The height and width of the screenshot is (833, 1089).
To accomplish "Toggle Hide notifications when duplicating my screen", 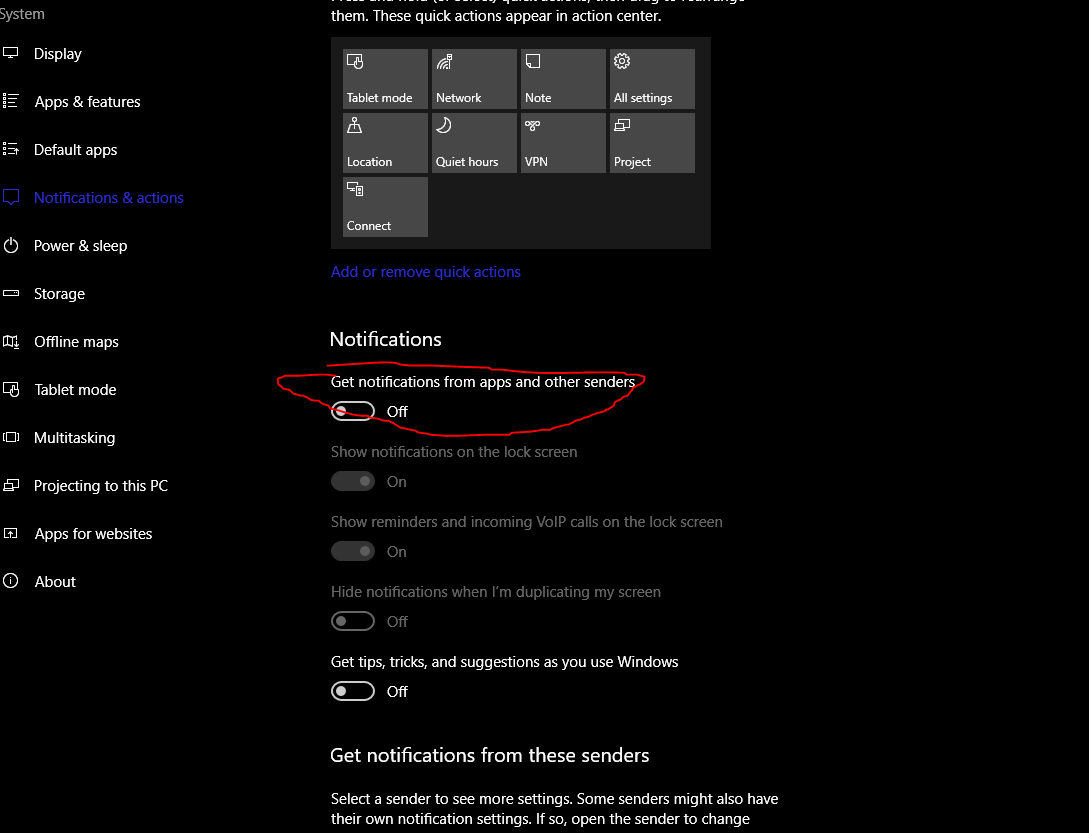I will point(353,621).
